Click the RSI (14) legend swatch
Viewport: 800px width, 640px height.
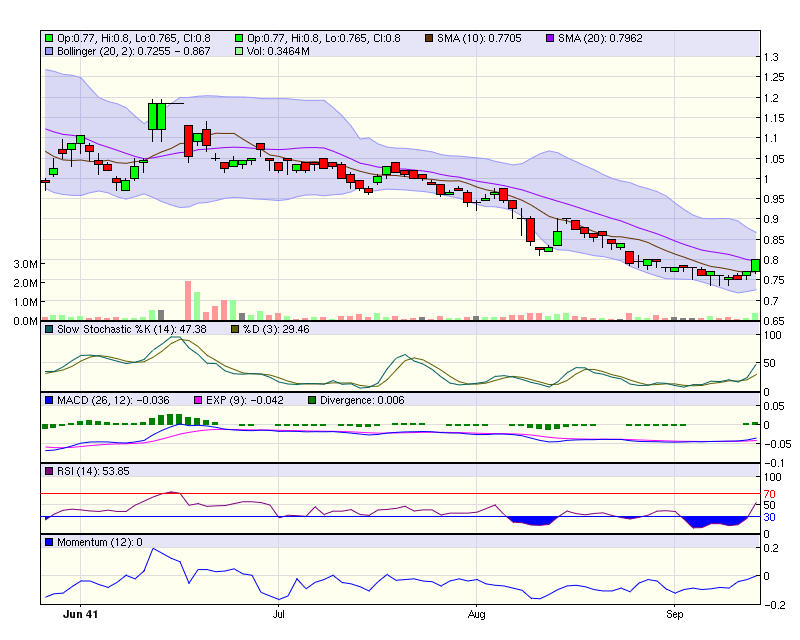49,471
